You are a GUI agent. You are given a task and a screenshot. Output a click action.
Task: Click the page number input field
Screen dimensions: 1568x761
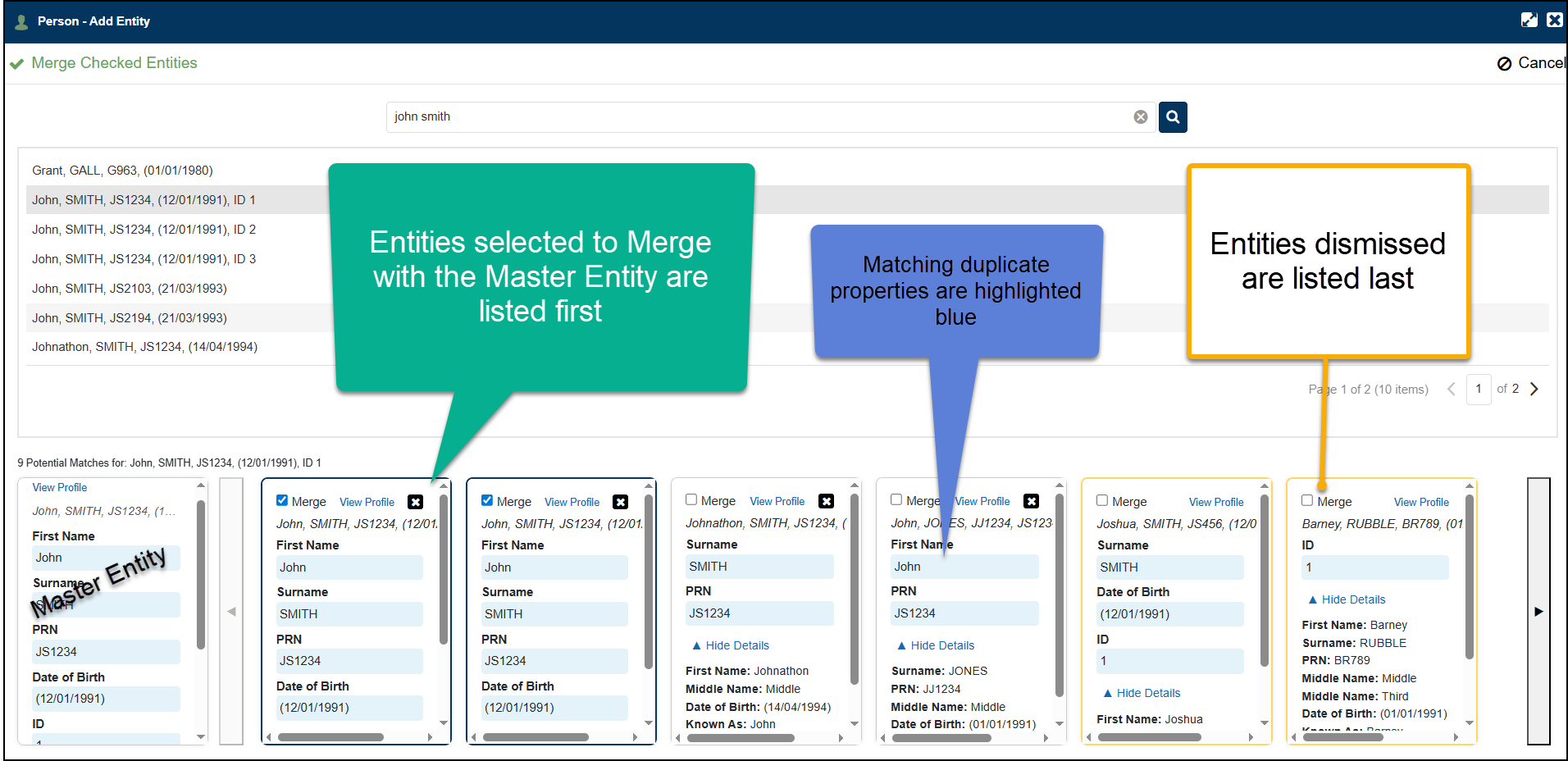1478,389
